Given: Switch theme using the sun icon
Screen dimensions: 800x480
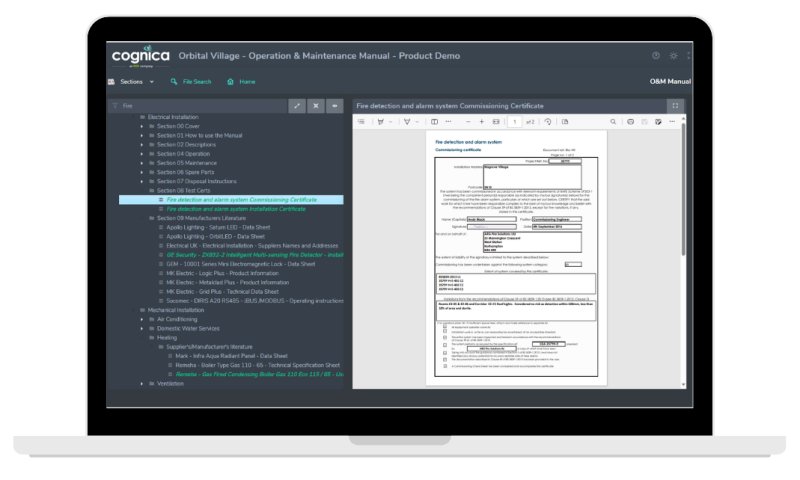Looking at the screenshot, I should tap(673, 56).
